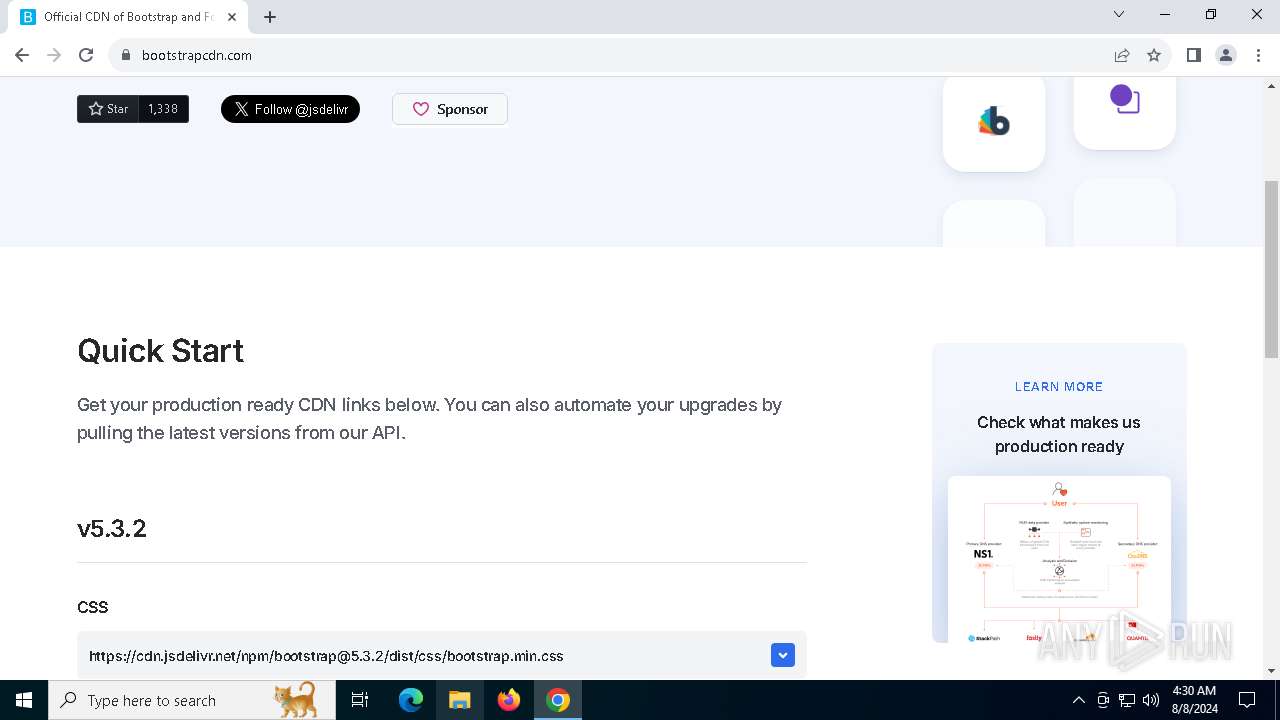Viewport: 1280px width, 720px height.
Task: Open the Chrome profile avatar
Action: (x=1226, y=55)
